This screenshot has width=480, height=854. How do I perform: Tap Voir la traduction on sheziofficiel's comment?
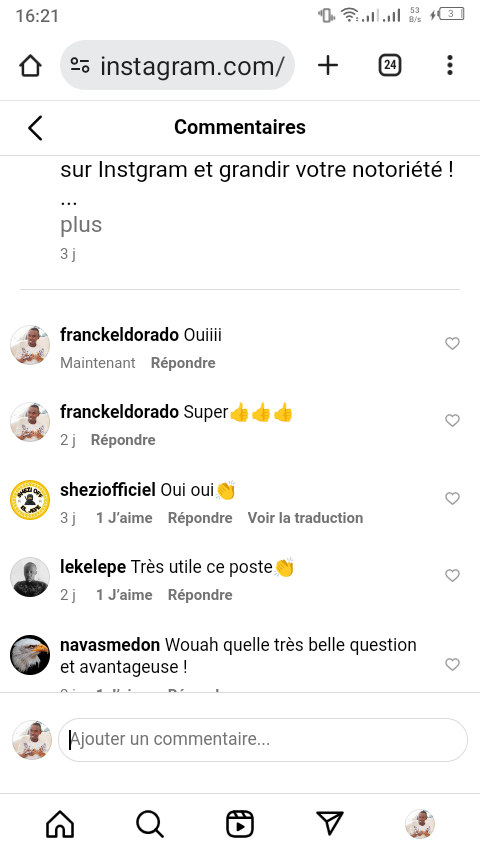pos(305,518)
